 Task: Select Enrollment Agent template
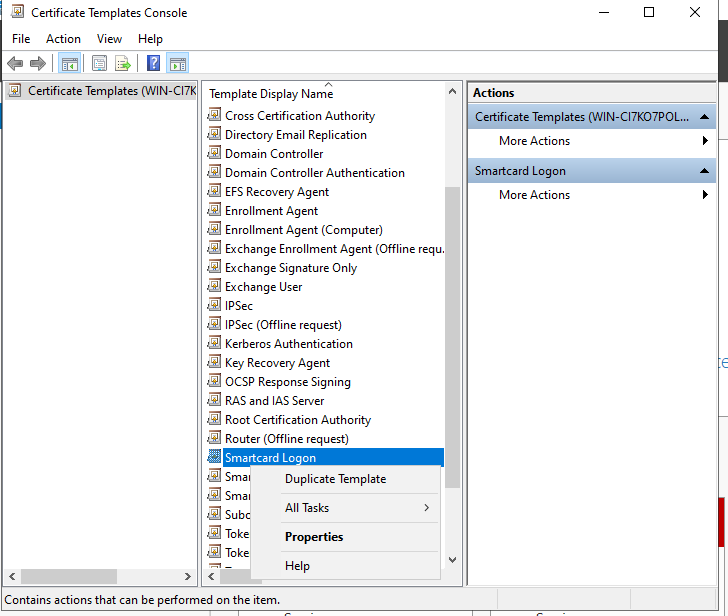(x=271, y=211)
